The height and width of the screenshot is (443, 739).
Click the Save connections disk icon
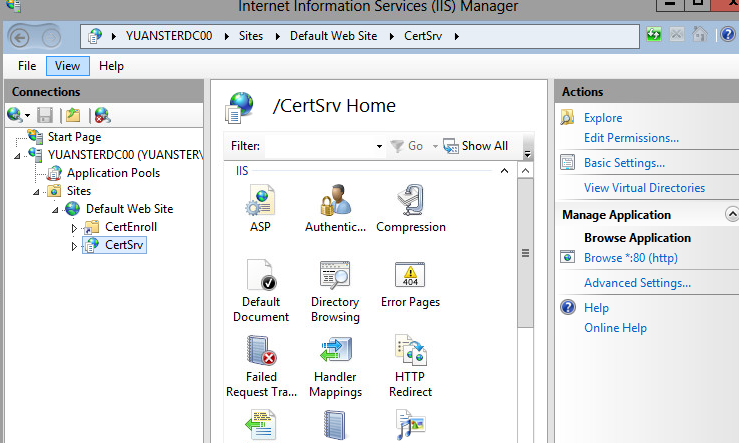click(x=45, y=115)
